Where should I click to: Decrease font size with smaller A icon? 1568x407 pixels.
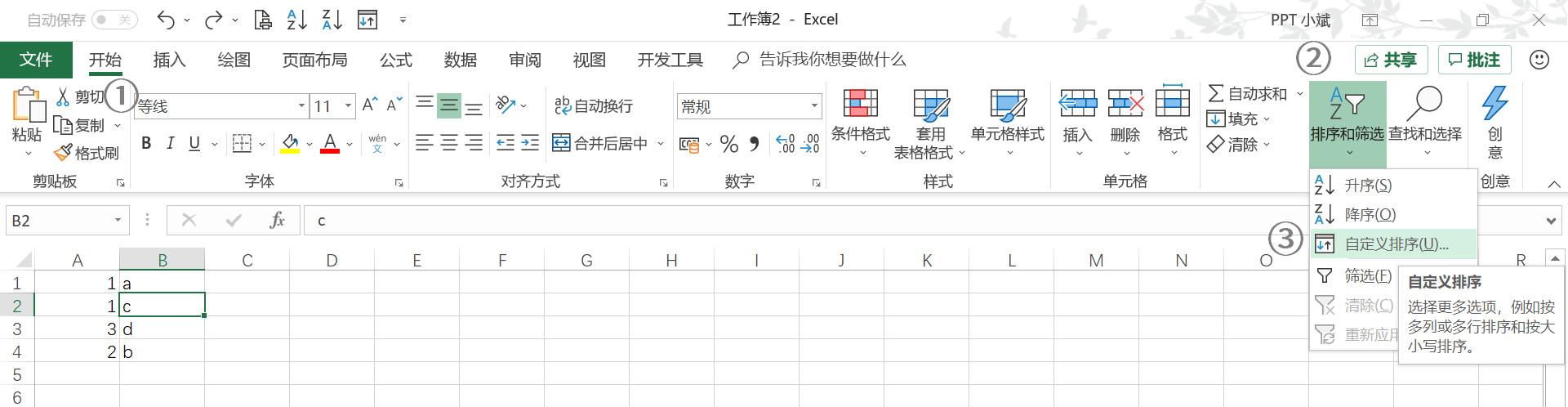(394, 105)
